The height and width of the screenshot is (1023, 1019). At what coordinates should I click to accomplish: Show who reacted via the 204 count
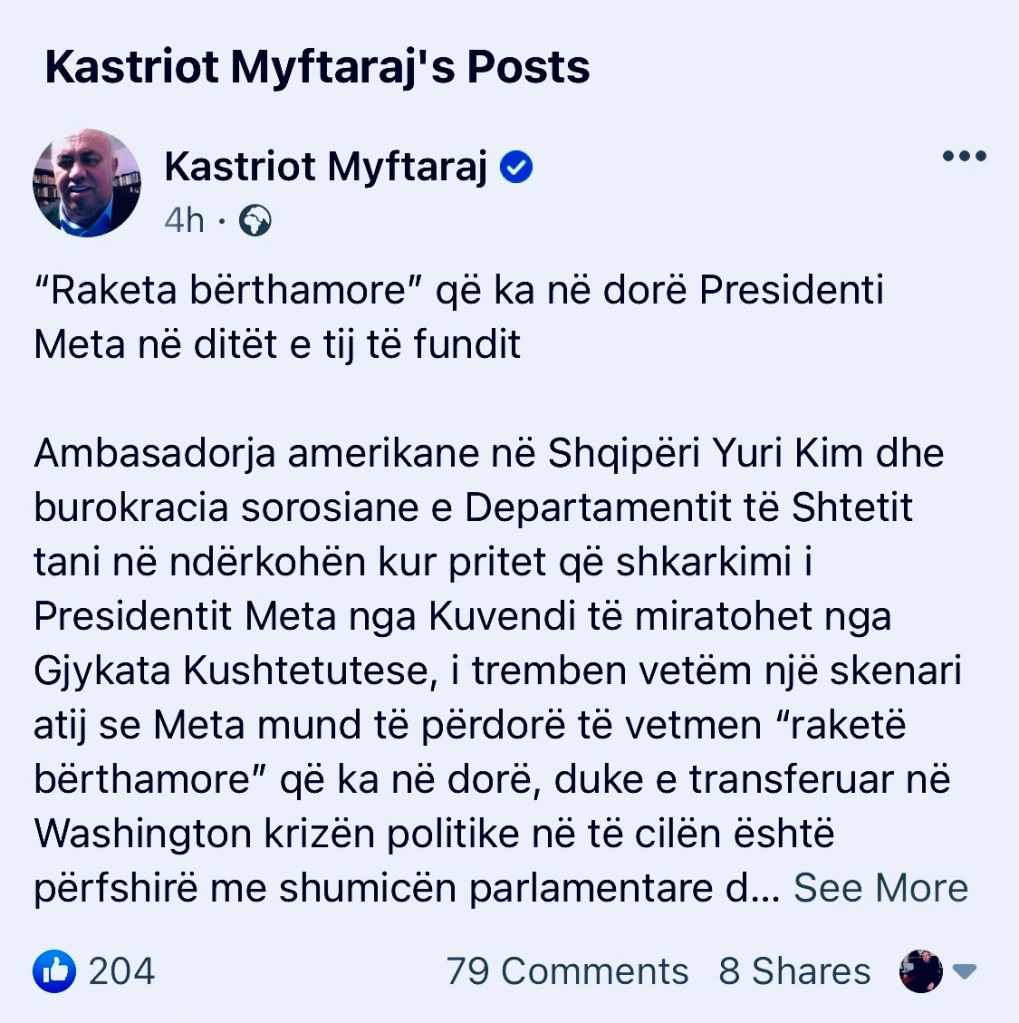(x=121, y=971)
